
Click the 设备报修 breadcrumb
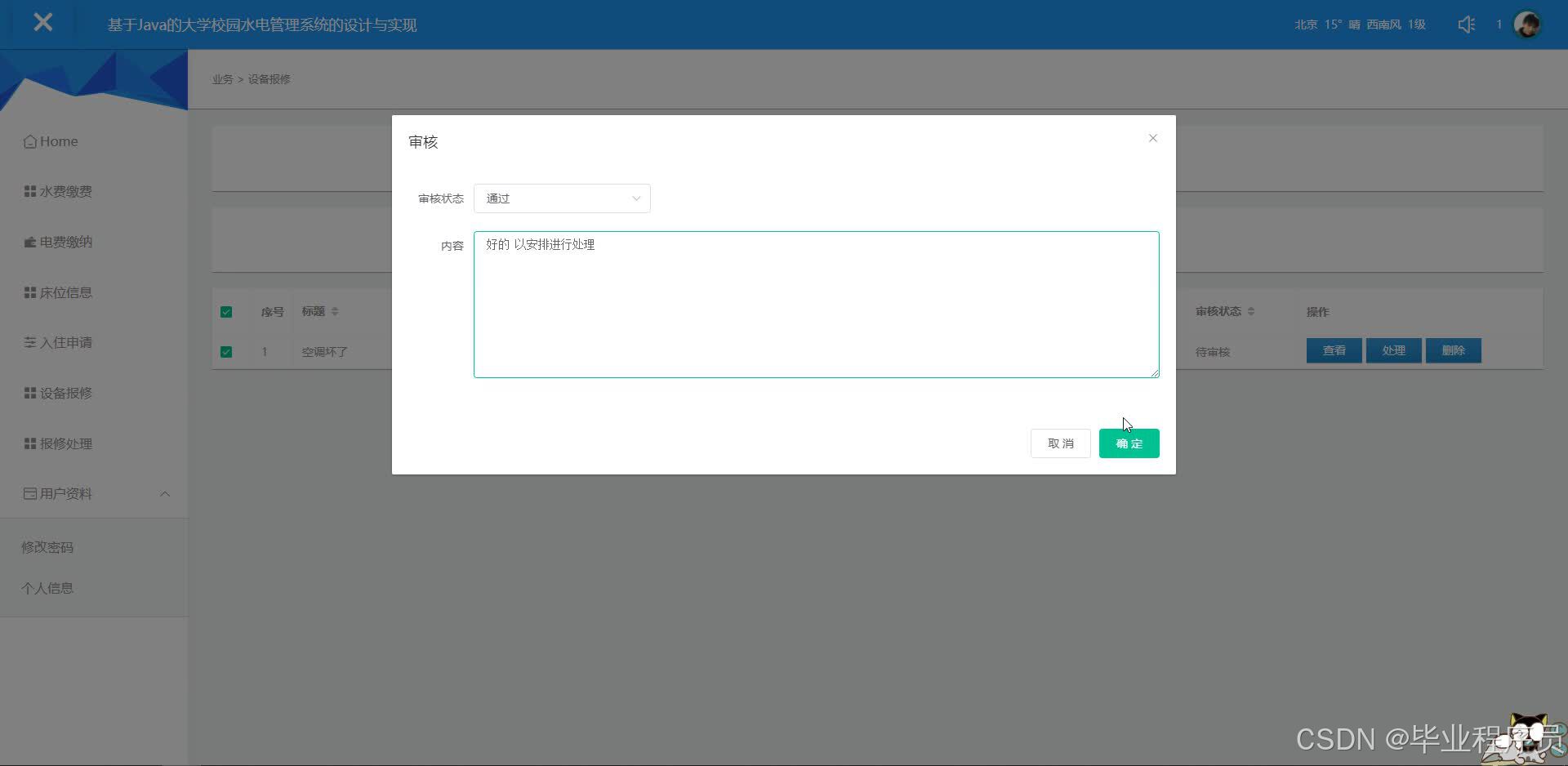[269, 79]
